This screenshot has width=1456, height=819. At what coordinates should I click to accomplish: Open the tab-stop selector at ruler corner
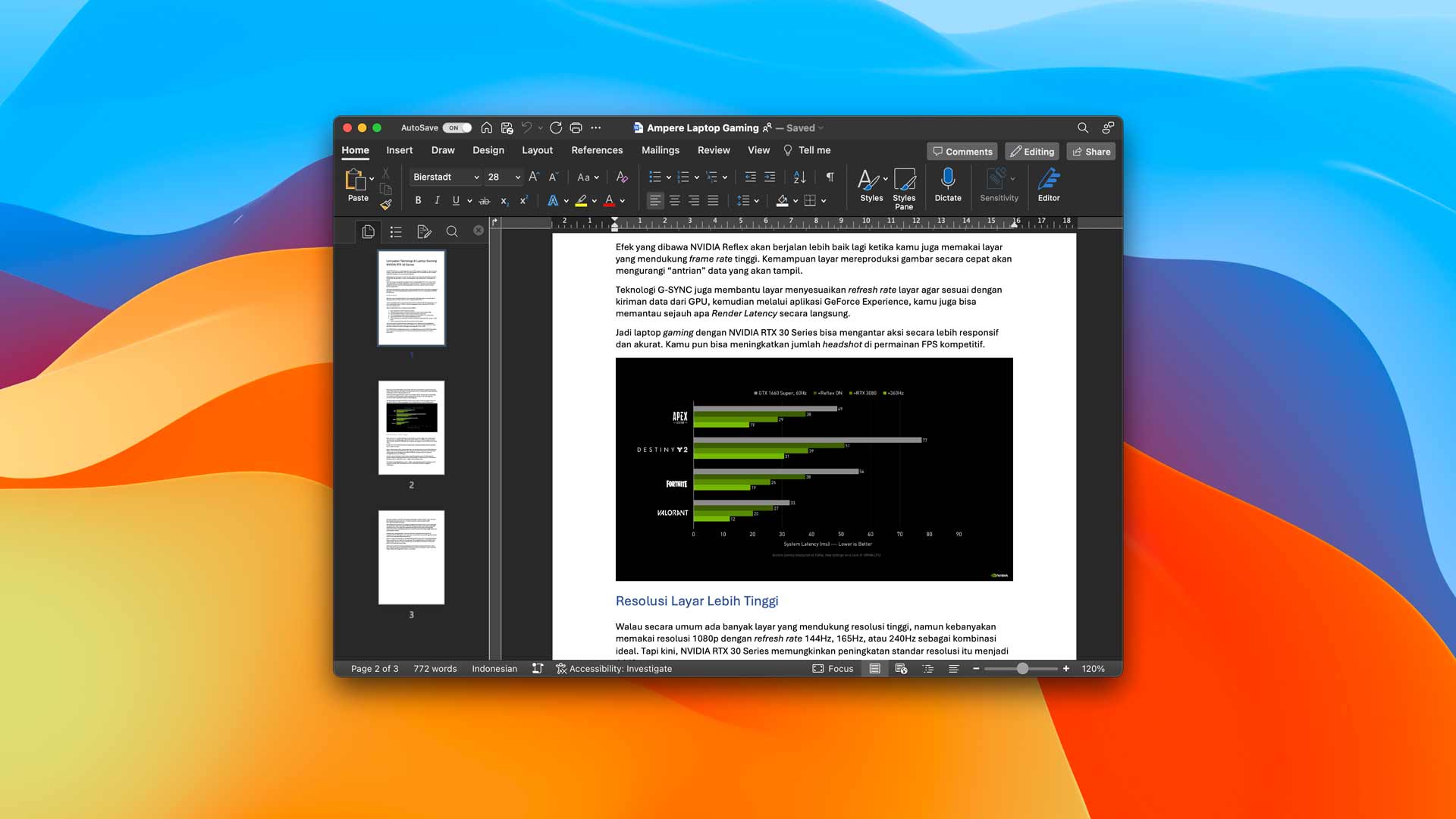point(495,221)
